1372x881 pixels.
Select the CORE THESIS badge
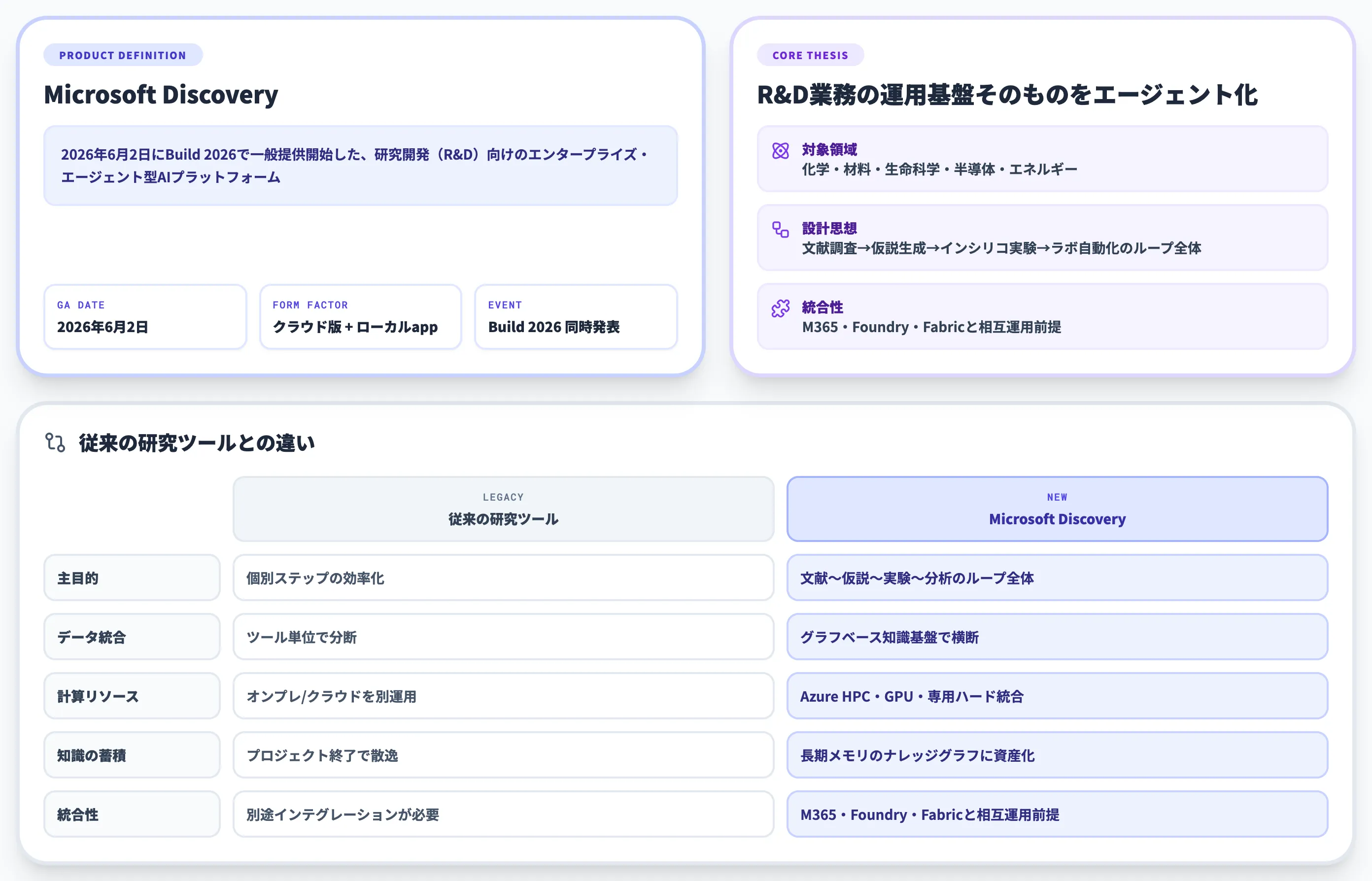point(810,56)
